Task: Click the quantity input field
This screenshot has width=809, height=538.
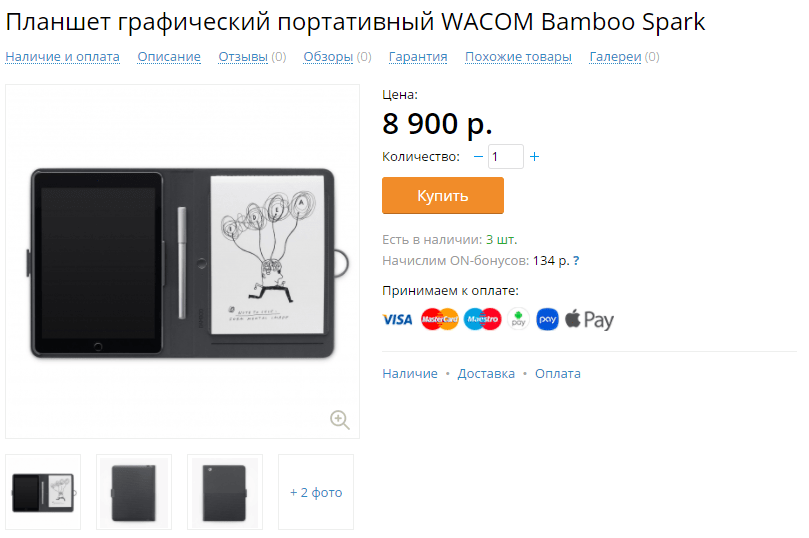Action: (506, 156)
